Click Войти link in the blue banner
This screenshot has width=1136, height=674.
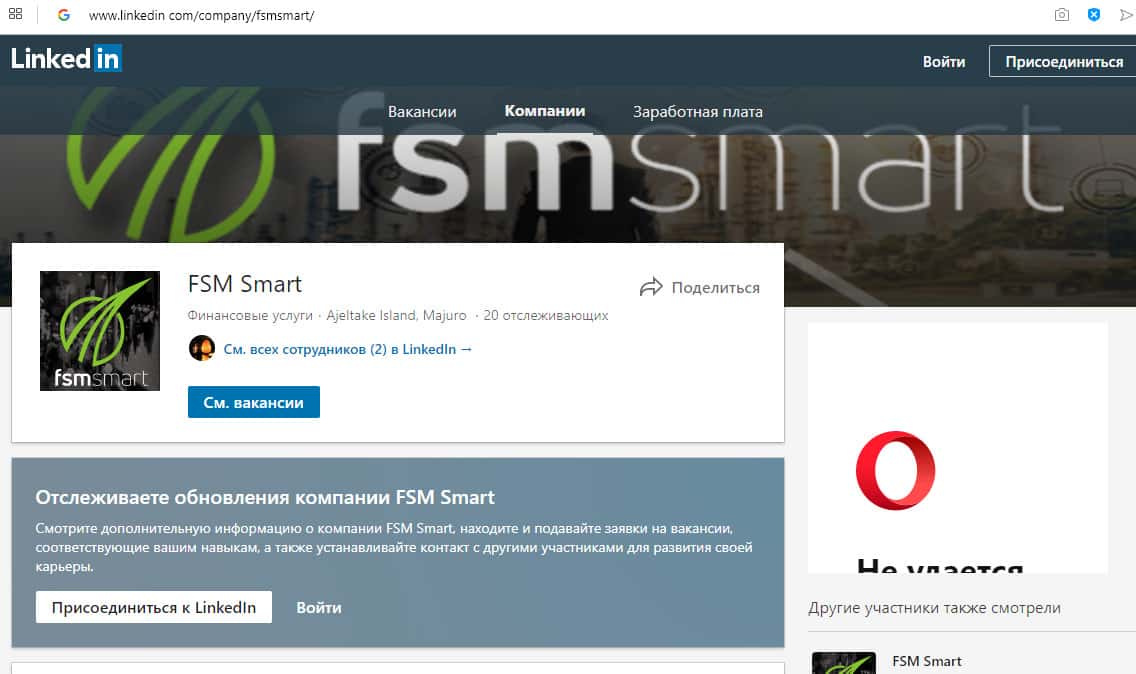(x=319, y=607)
